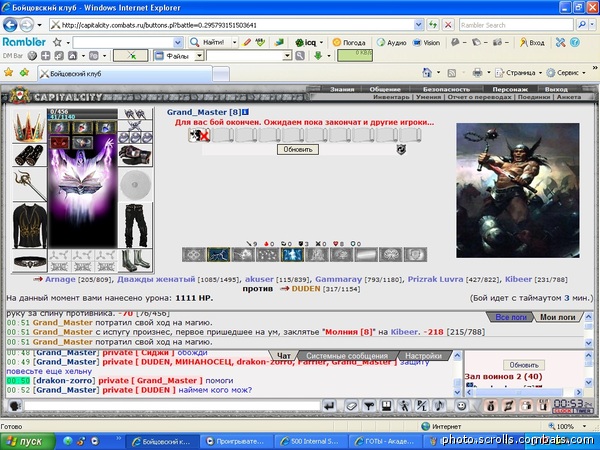The height and width of the screenshot is (450, 600).
Task: Click the Gammaray teammate name
Action: pyautogui.click(x=338, y=279)
